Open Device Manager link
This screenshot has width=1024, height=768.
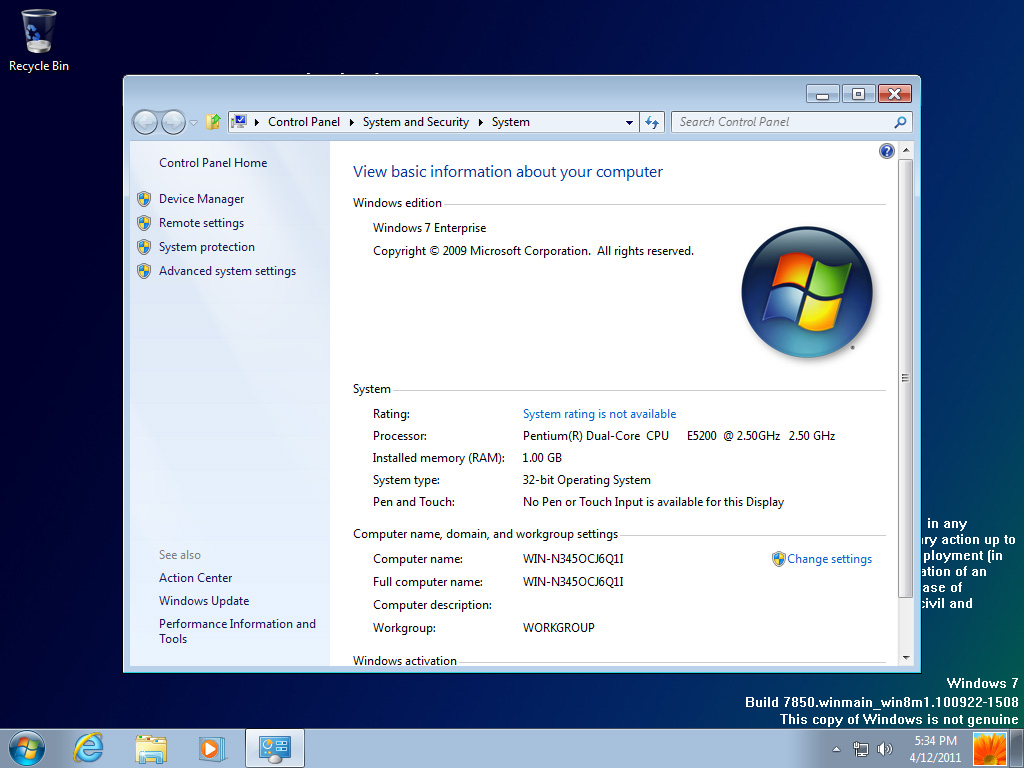point(201,199)
